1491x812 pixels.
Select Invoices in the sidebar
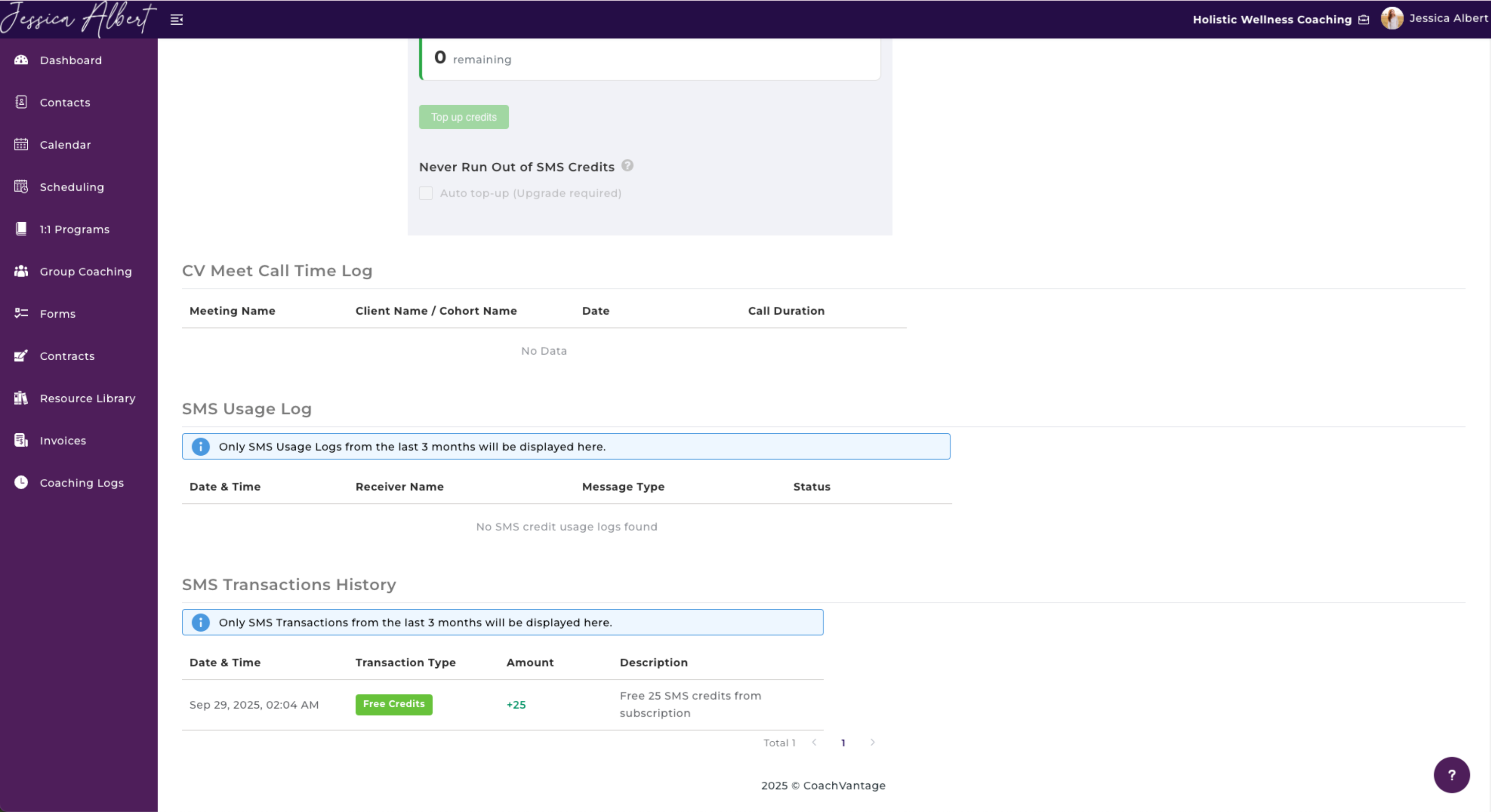coord(62,441)
